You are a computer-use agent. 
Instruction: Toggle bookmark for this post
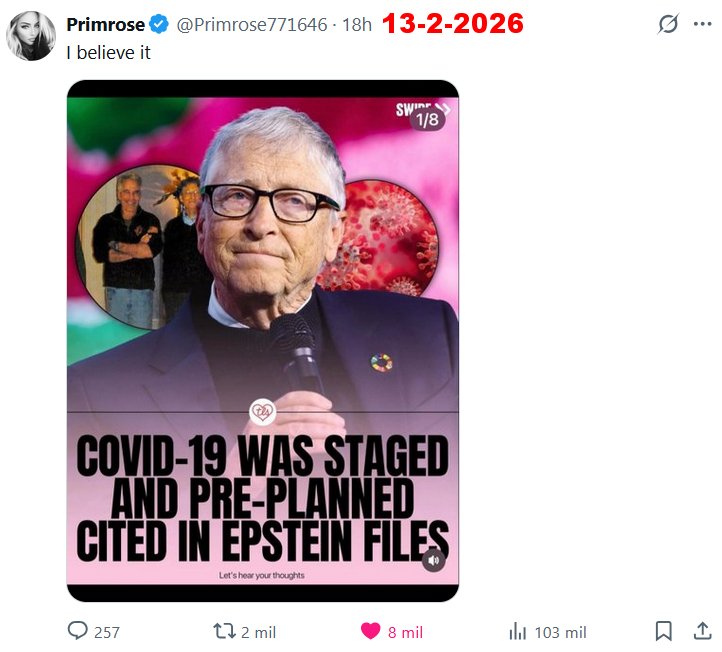point(663,631)
